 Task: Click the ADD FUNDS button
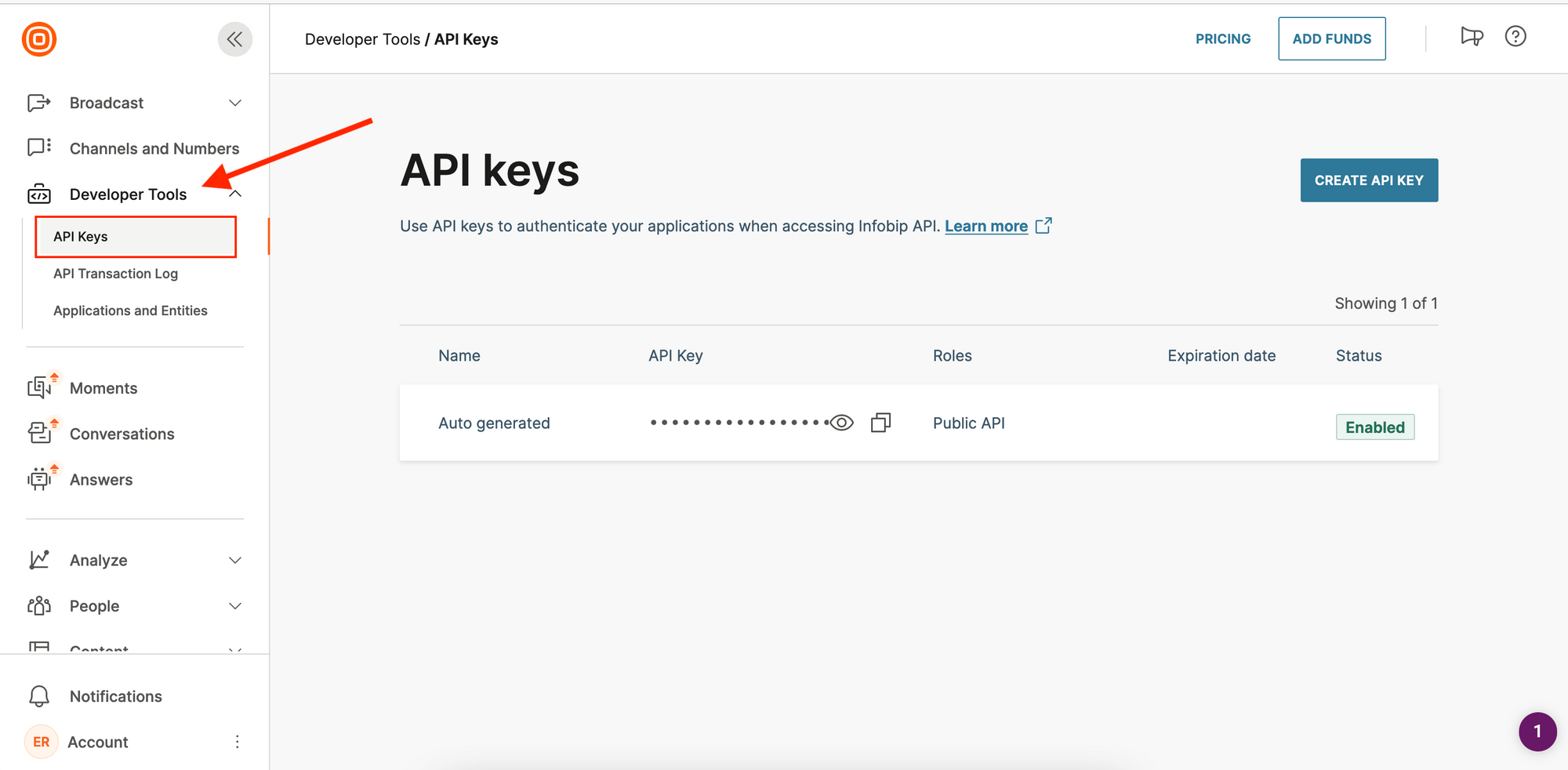click(x=1331, y=38)
